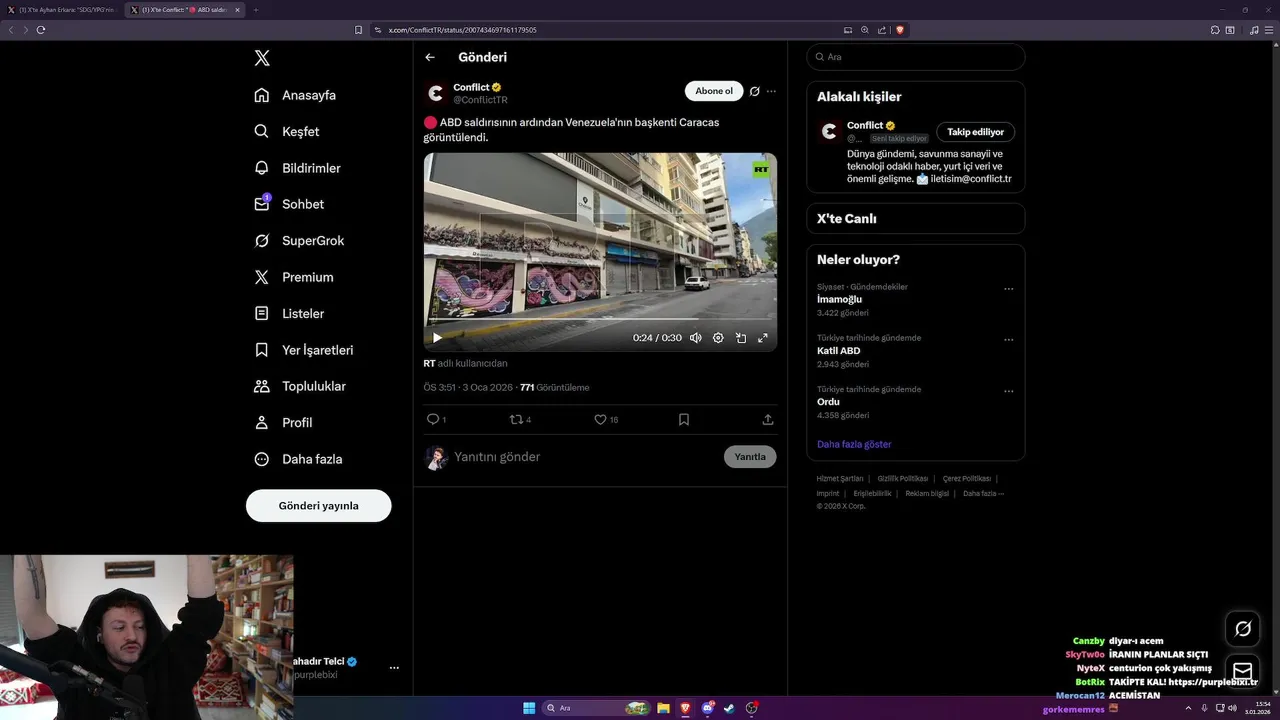
Task: Click Brave Shields lion icon
Action: [x=900, y=30]
